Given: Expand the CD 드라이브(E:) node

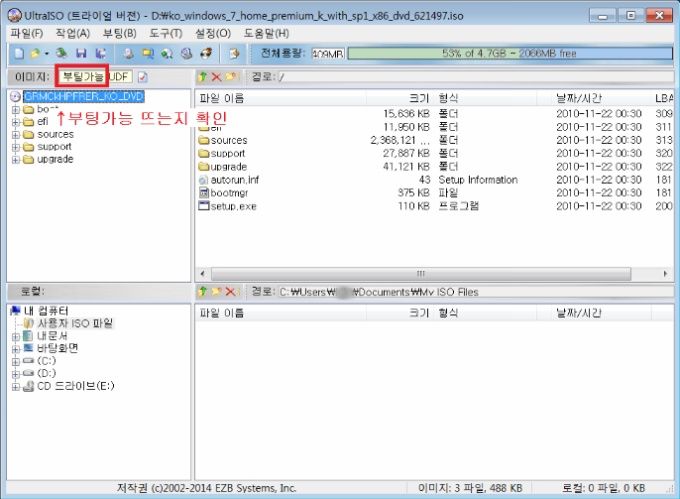Looking at the screenshot, I should (x=16, y=387).
